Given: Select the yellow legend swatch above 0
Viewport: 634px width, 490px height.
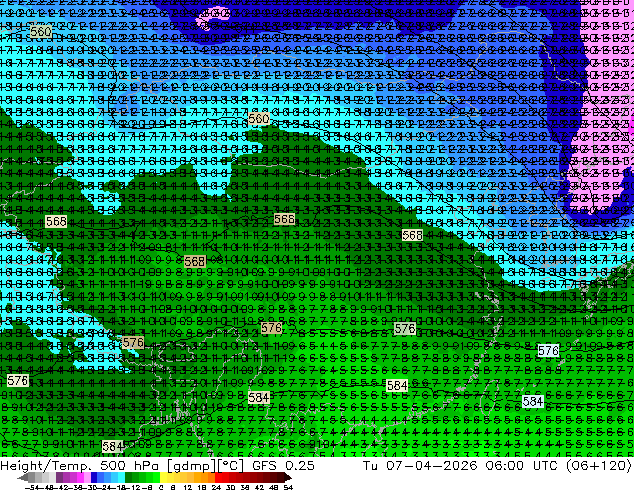Looking at the screenshot, I should [163, 477].
